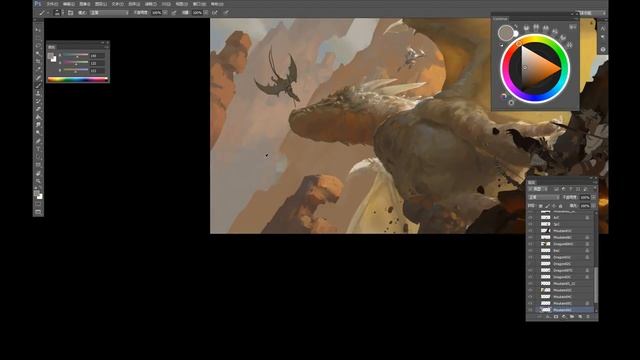640x360 pixels.
Task: Click the R value field in Color panel
Action: pyautogui.click(x=97, y=55)
